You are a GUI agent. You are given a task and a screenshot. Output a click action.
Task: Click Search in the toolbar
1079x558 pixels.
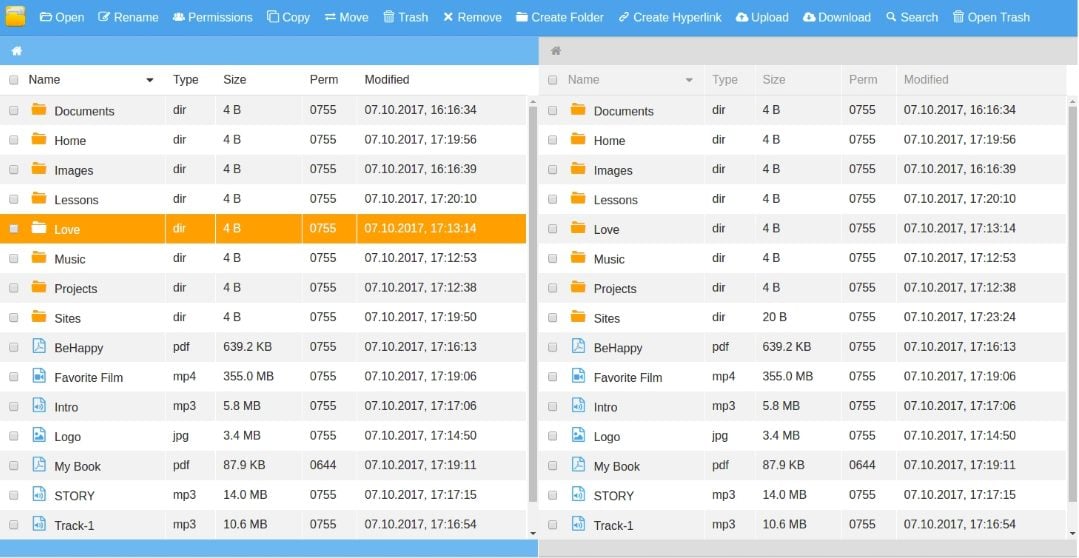point(912,17)
